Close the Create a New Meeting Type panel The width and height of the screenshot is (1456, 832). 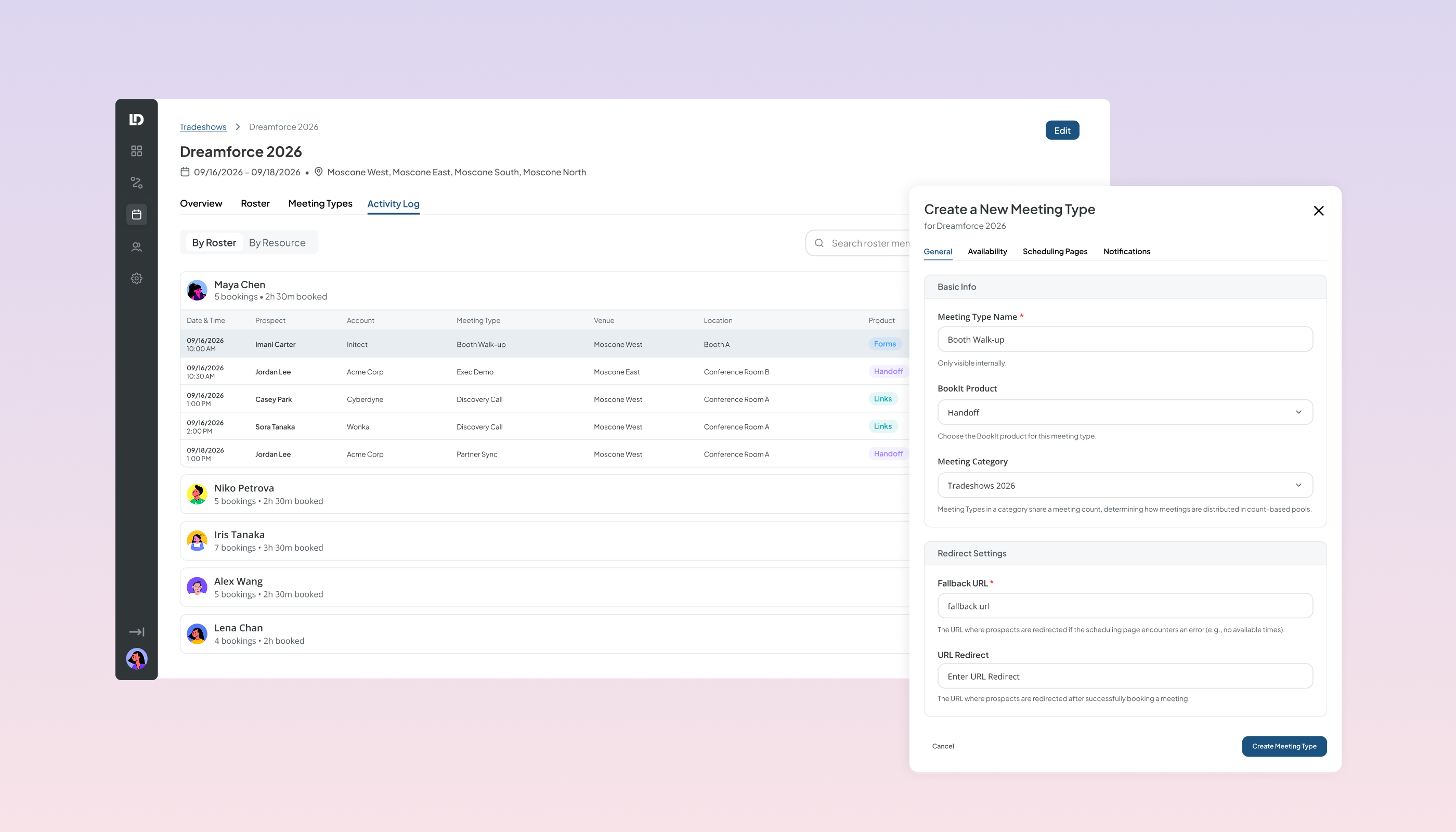coord(1318,211)
